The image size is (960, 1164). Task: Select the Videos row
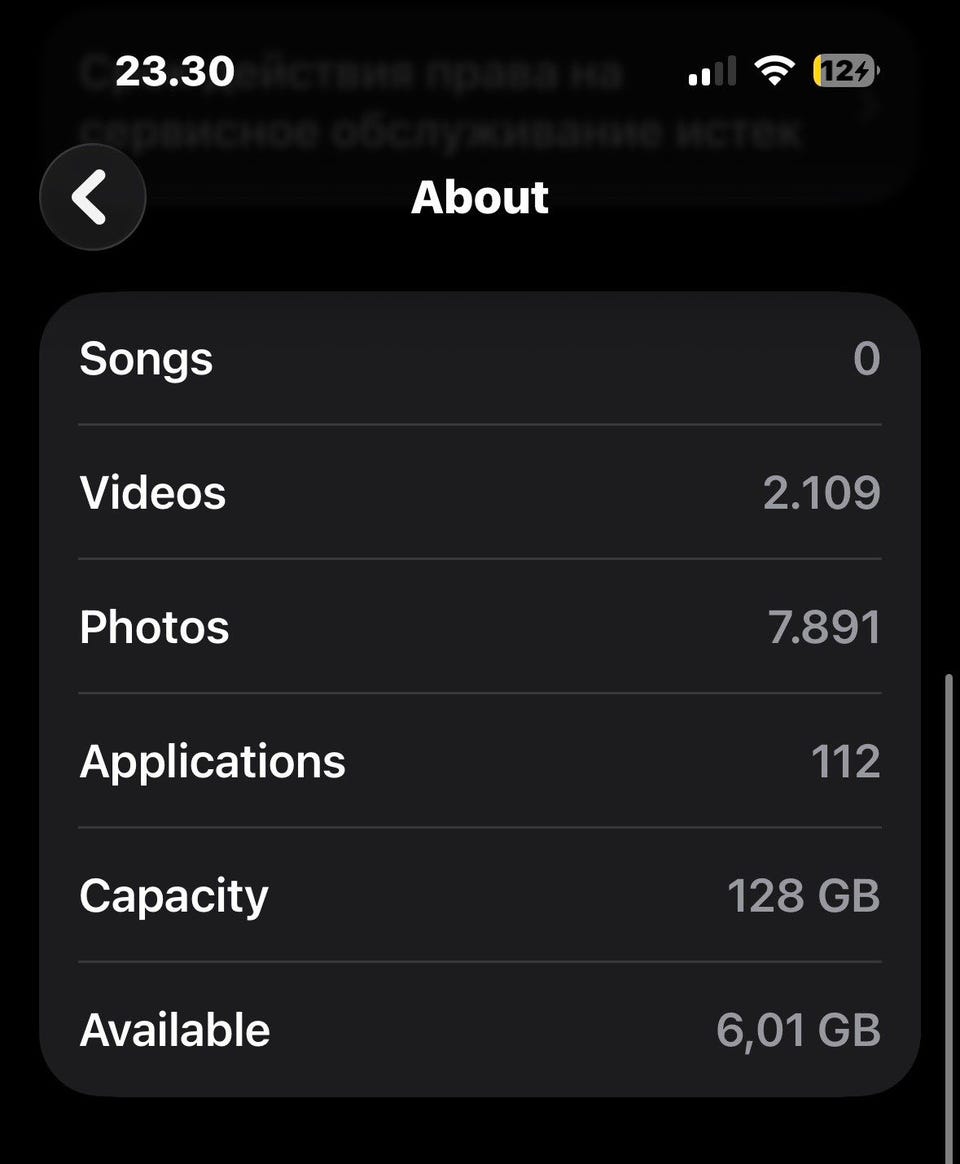point(480,492)
